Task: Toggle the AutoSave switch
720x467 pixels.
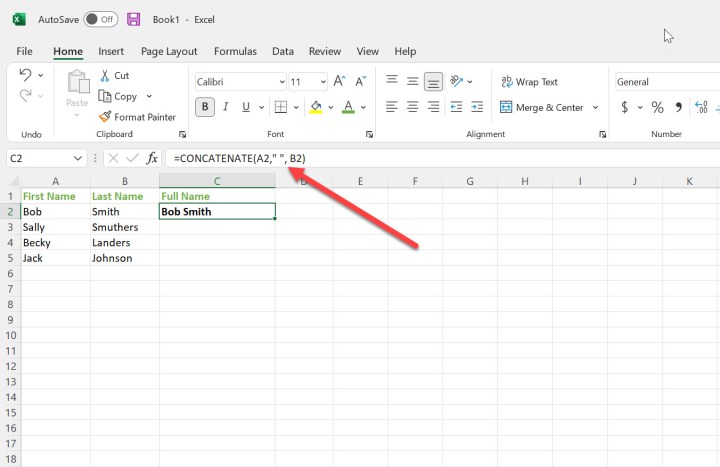Action: pos(100,19)
